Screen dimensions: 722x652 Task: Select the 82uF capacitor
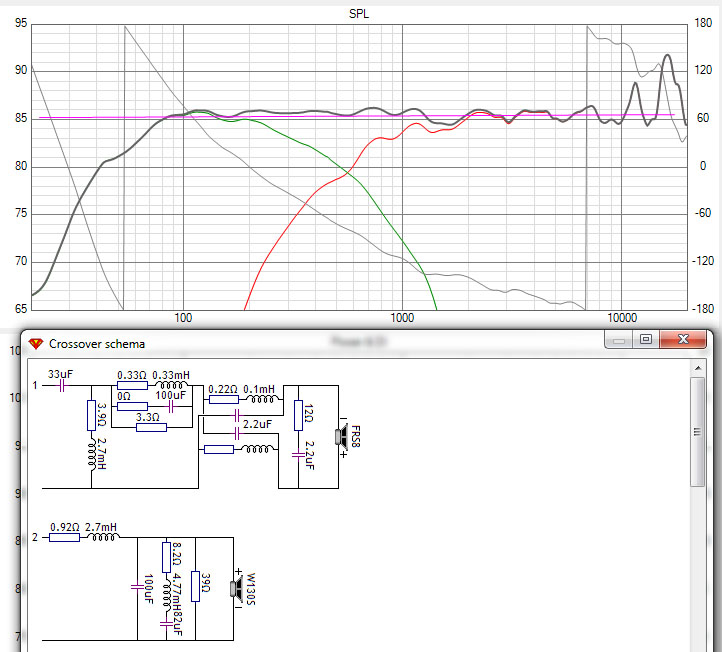tap(166, 624)
